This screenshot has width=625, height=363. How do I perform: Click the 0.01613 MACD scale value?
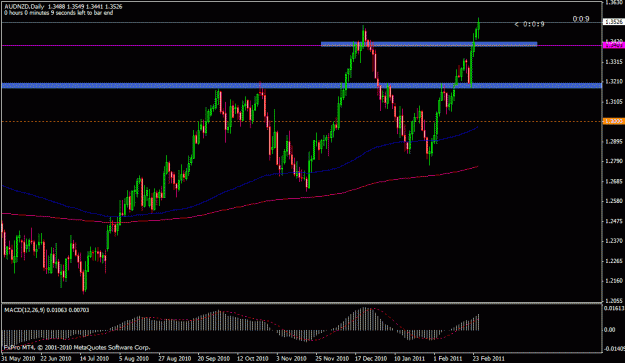point(613,308)
